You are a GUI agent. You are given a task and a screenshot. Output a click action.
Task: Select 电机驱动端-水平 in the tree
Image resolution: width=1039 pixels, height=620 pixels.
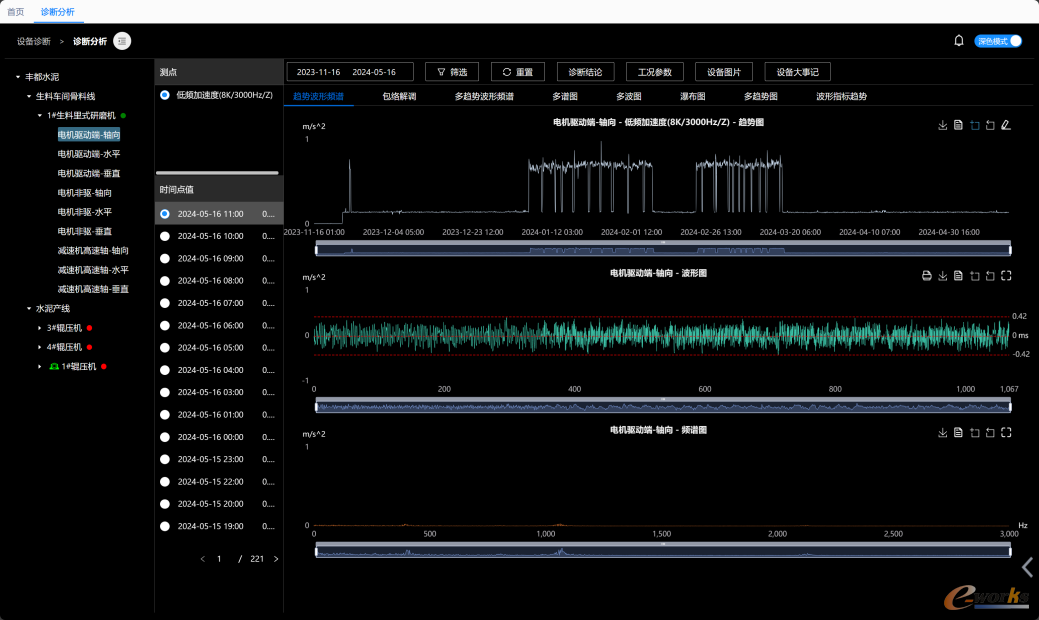89,154
